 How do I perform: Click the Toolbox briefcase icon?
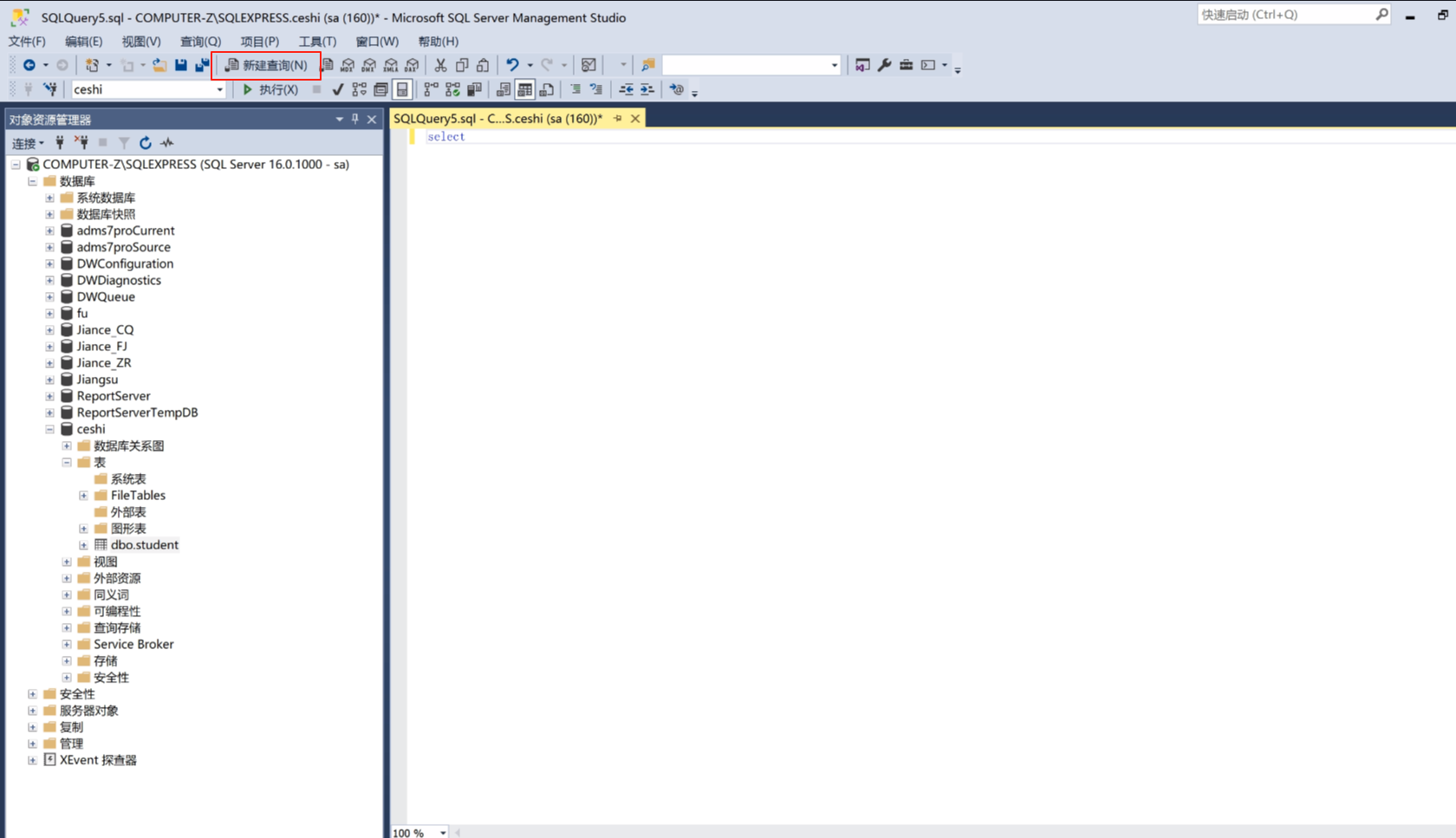(906, 65)
